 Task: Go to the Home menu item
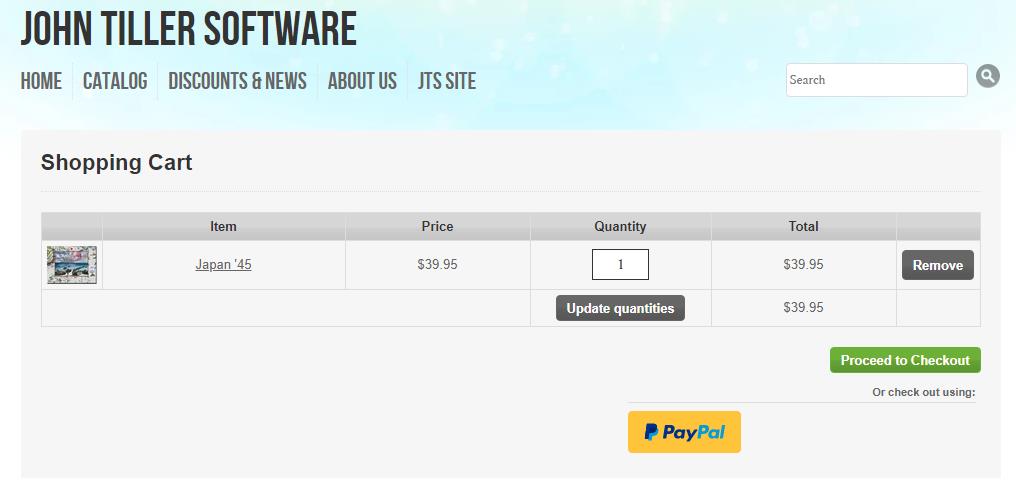tap(41, 81)
